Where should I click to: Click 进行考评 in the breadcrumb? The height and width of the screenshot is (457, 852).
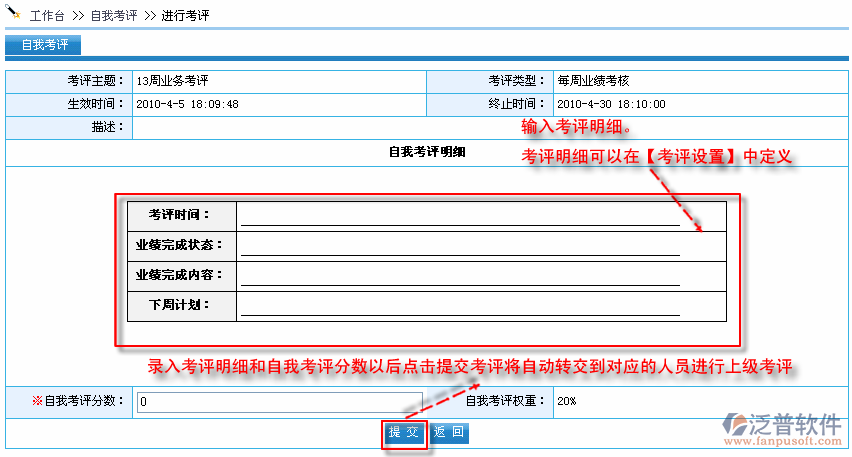(x=185, y=16)
